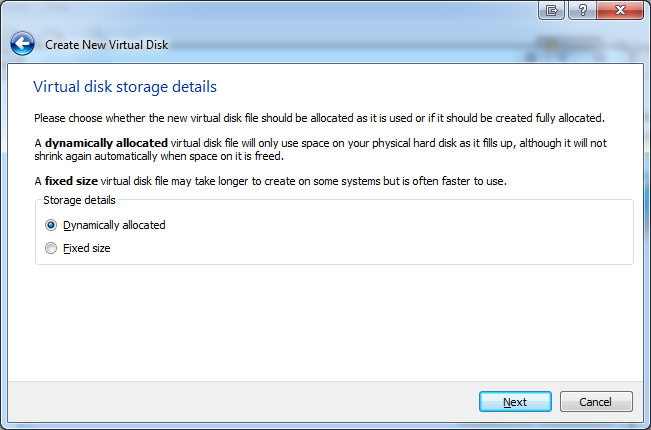Click empty space inside the Storage details box
This screenshot has width=651, height=430.
400,238
